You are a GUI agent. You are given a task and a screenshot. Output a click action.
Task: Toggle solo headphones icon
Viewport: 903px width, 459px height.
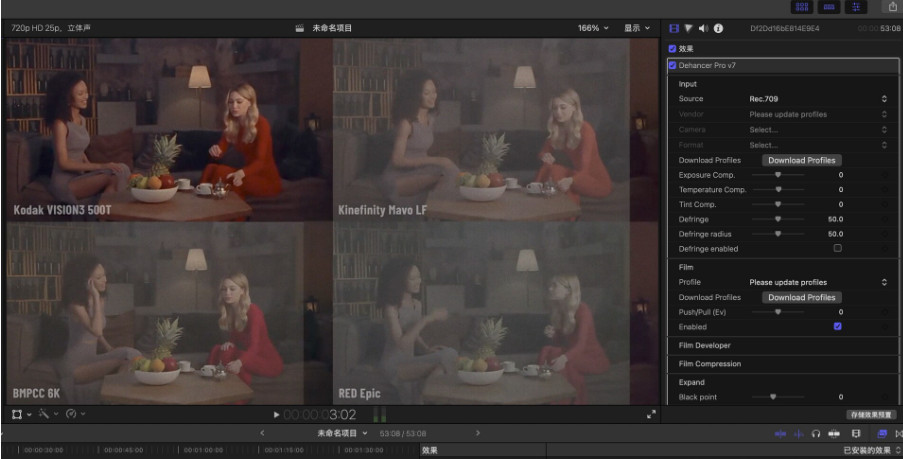coord(815,434)
